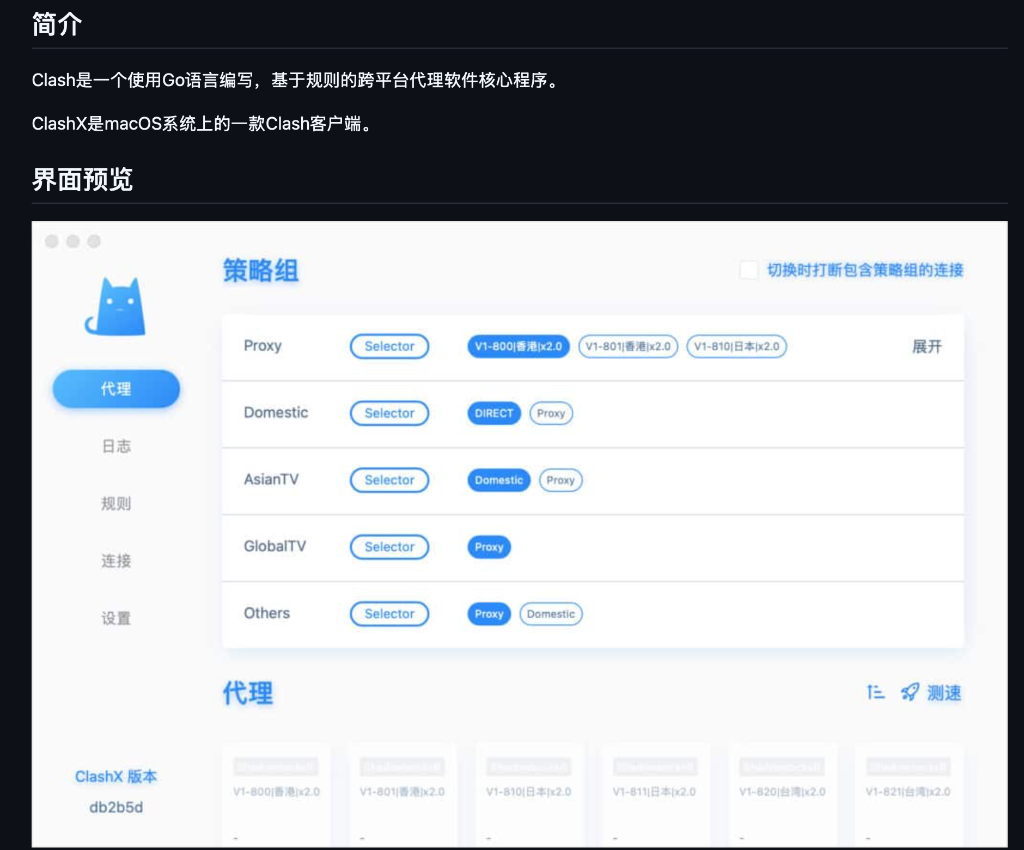
Task: Click the Selector tag in AsianTV row
Action: point(389,480)
